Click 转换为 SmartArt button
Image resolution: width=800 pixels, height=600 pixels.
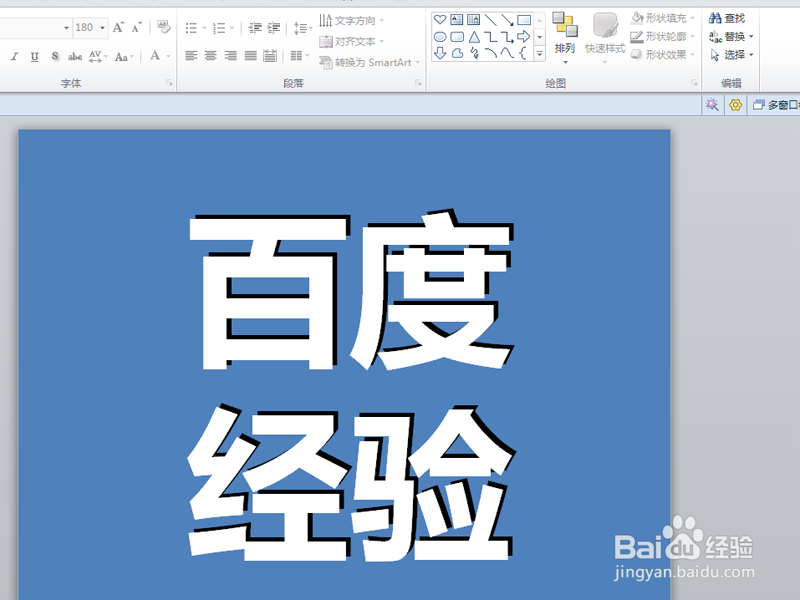[369, 62]
